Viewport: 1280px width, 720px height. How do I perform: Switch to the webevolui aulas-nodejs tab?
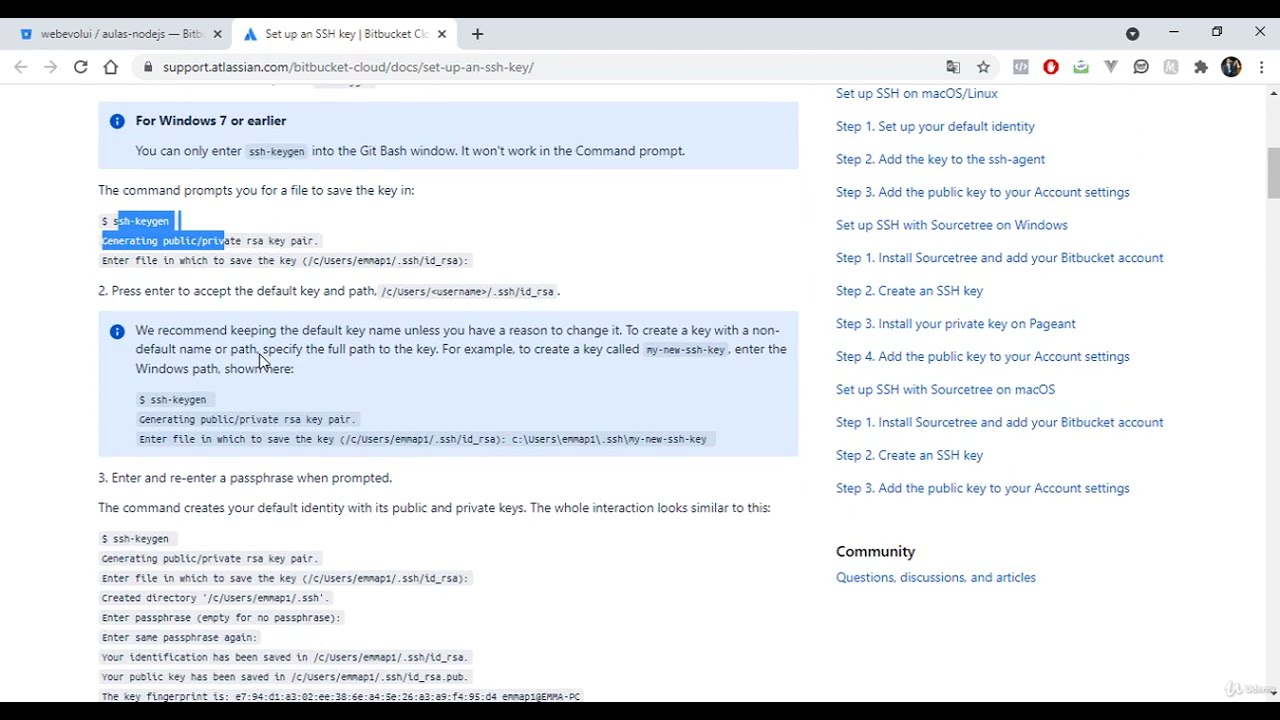pos(122,34)
